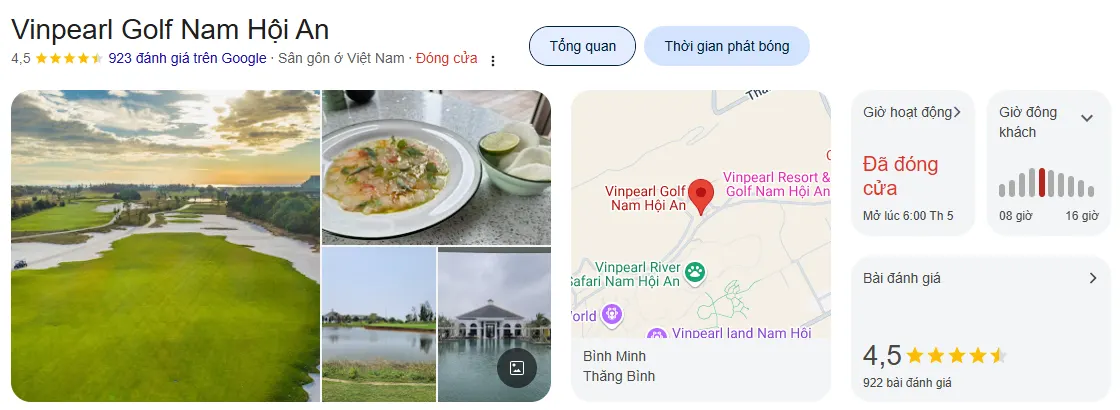The width and height of the screenshot is (1120, 410).
Task: Open 923 đánh giá trên Google link
Action: click(x=187, y=59)
